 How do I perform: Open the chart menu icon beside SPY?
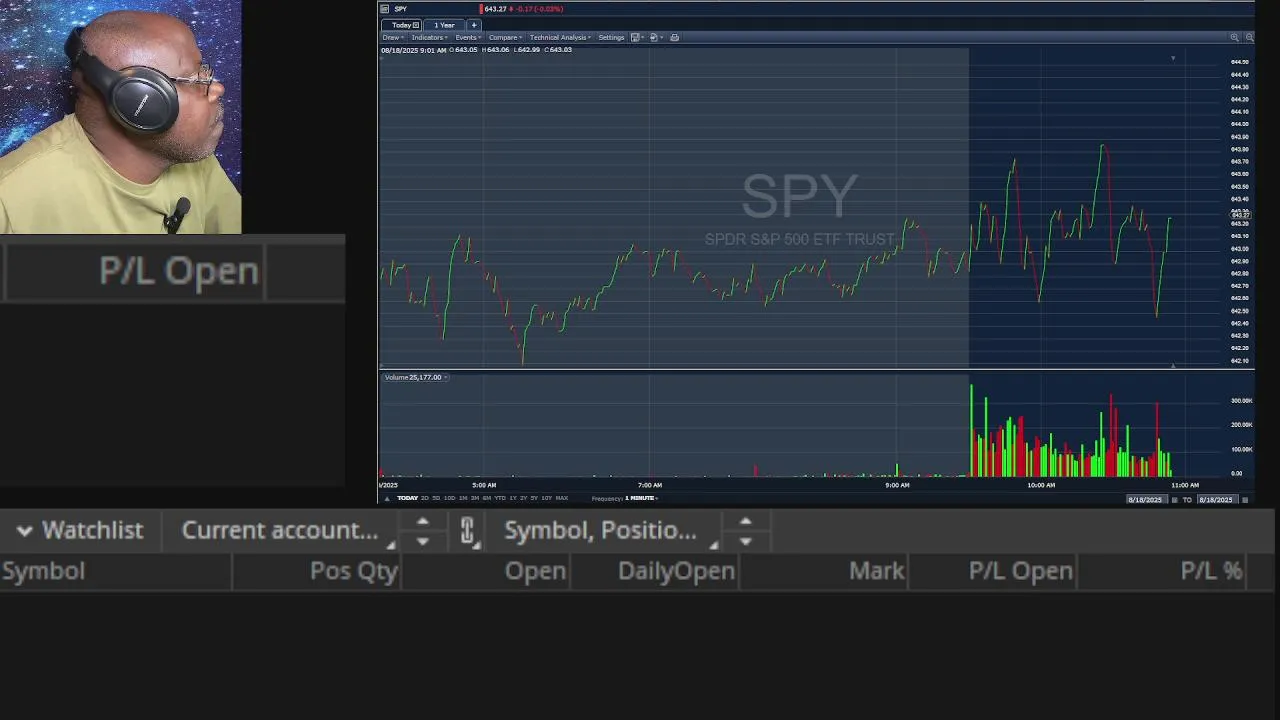coord(384,9)
